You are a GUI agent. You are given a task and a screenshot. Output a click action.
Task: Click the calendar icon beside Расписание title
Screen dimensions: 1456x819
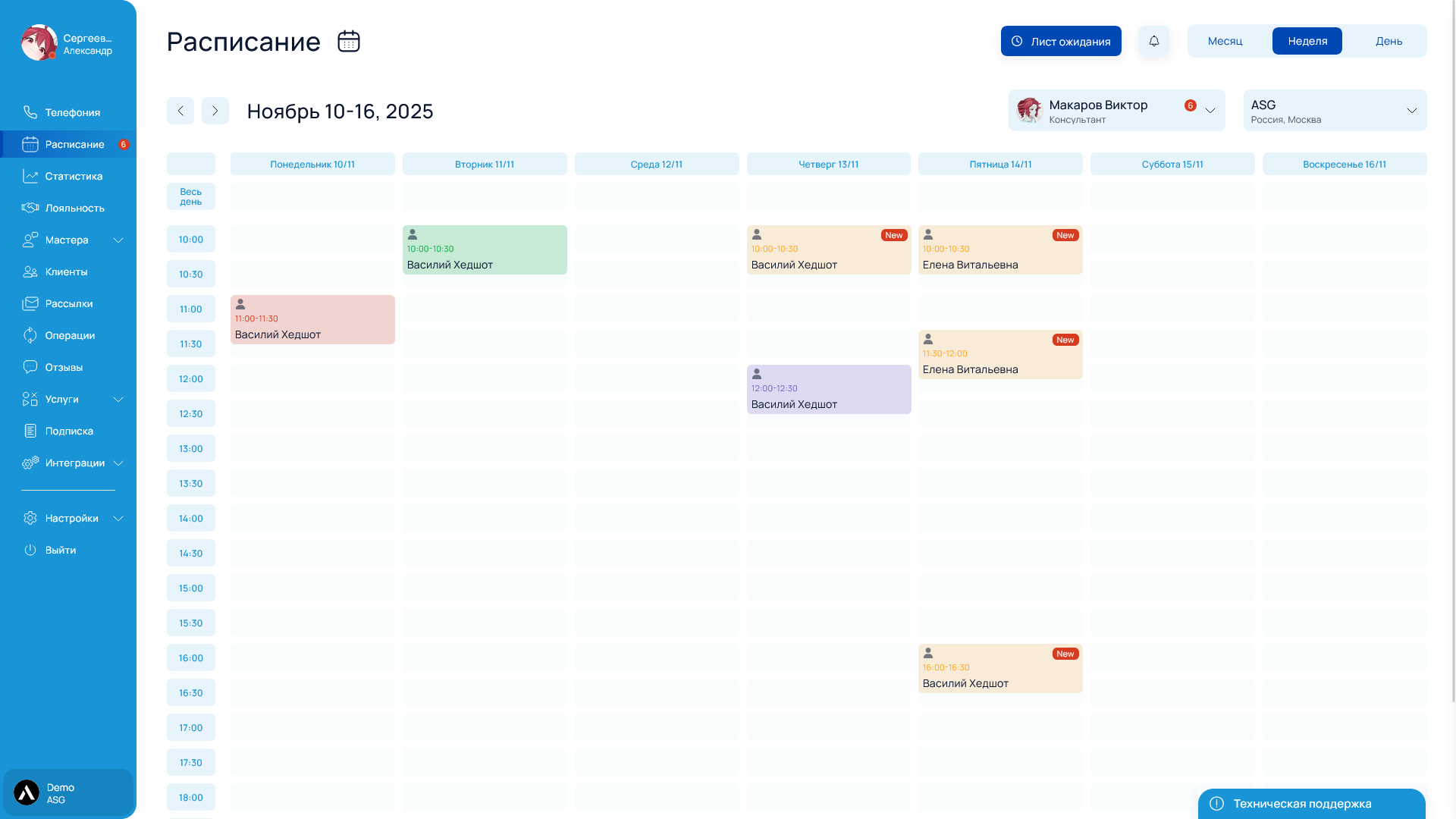(x=348, y=41)
